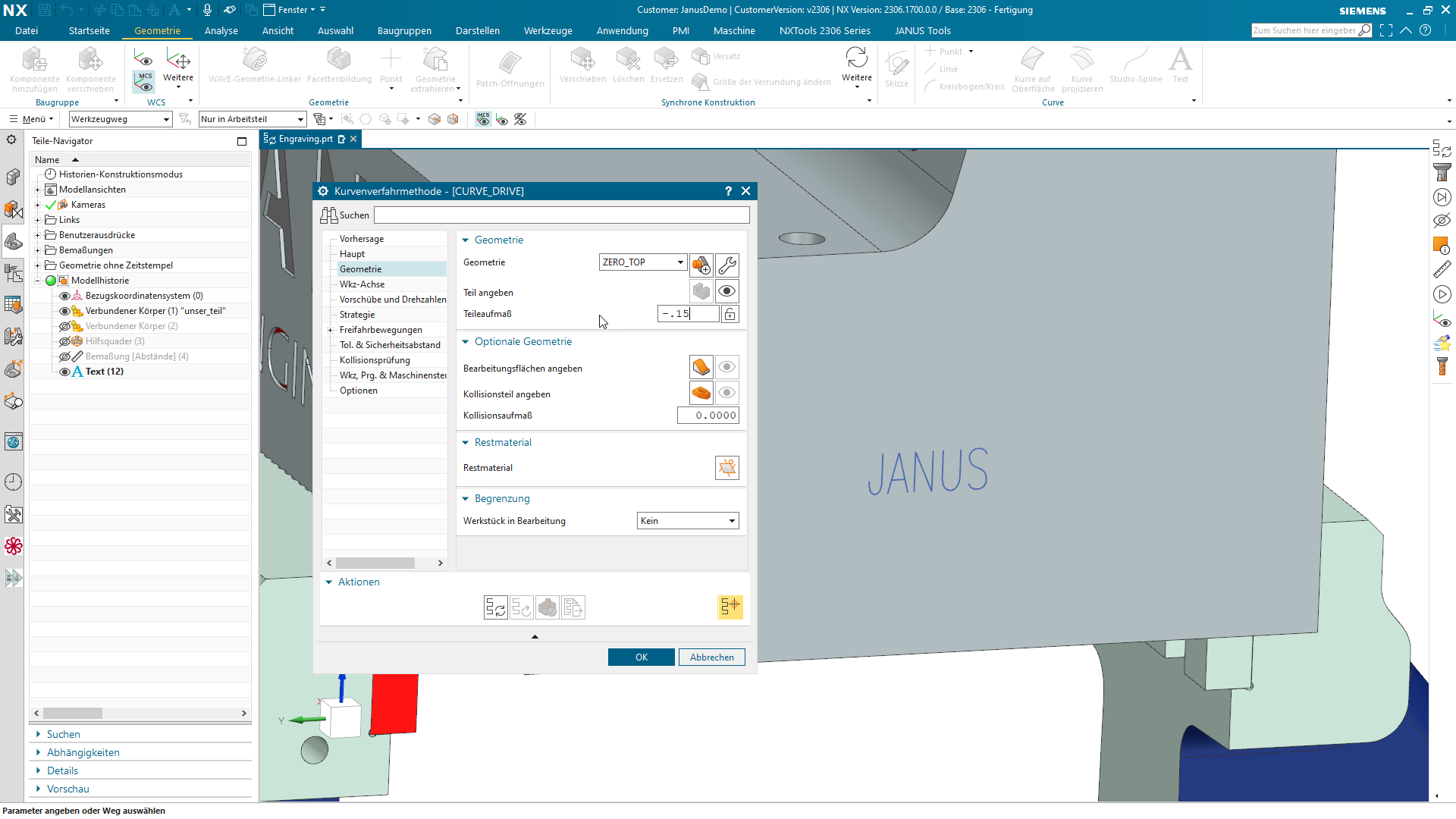Select the Bearbeitungsflächen angeben orange icon
Viewport: 1456px width, 819px height.
pyautogui.click(x=701, y=368)
